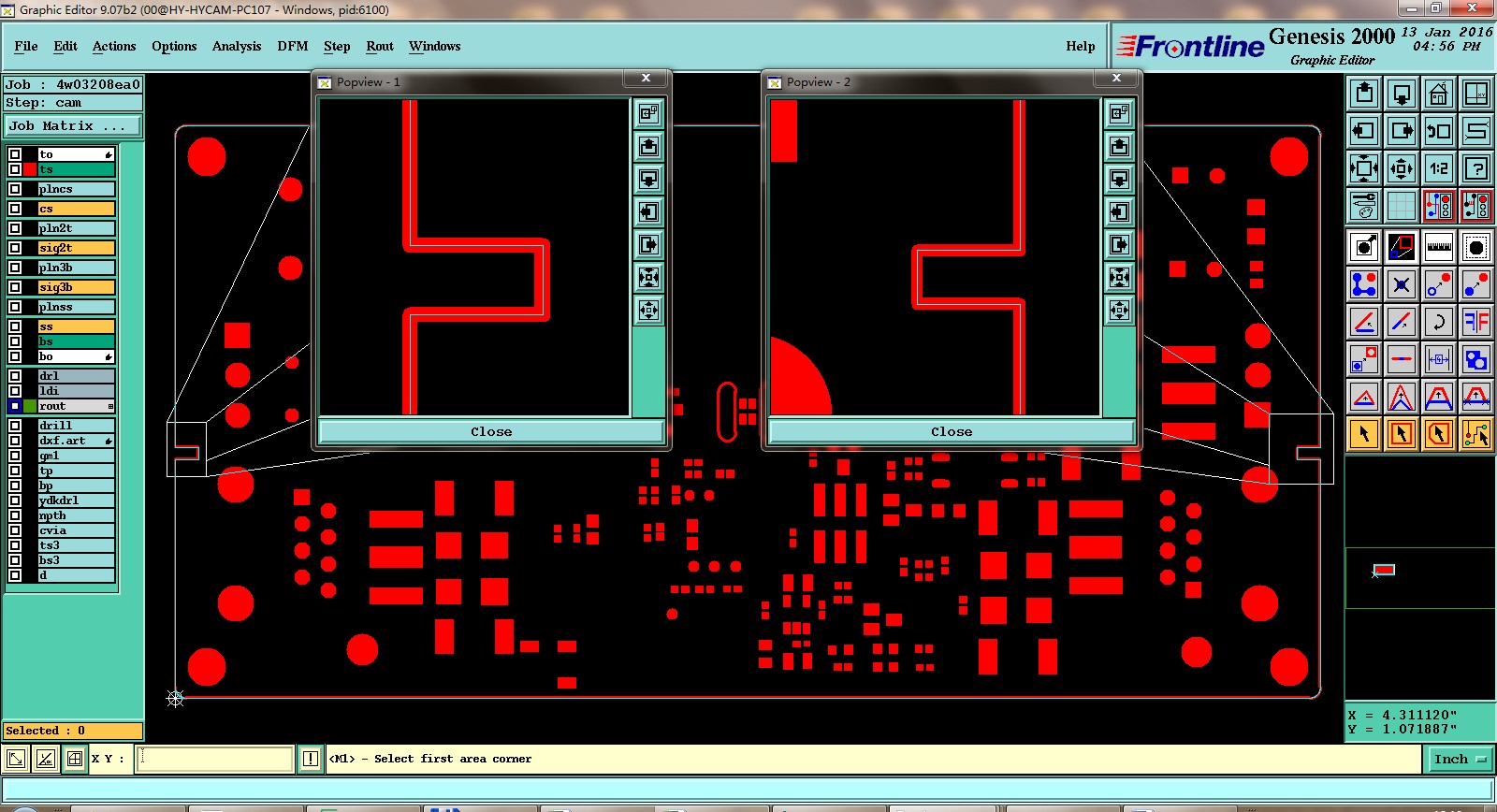Click the dotted circle feature selection icon
The image size is (1497, 812).
click(1476, 247)
